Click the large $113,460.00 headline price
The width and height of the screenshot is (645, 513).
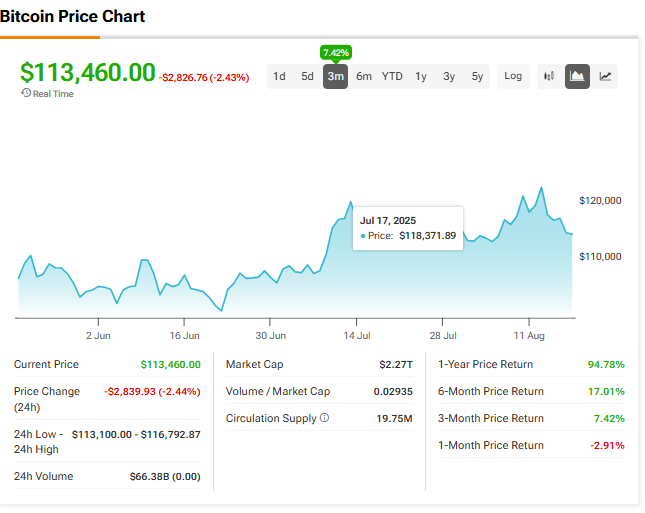point(88,72)
